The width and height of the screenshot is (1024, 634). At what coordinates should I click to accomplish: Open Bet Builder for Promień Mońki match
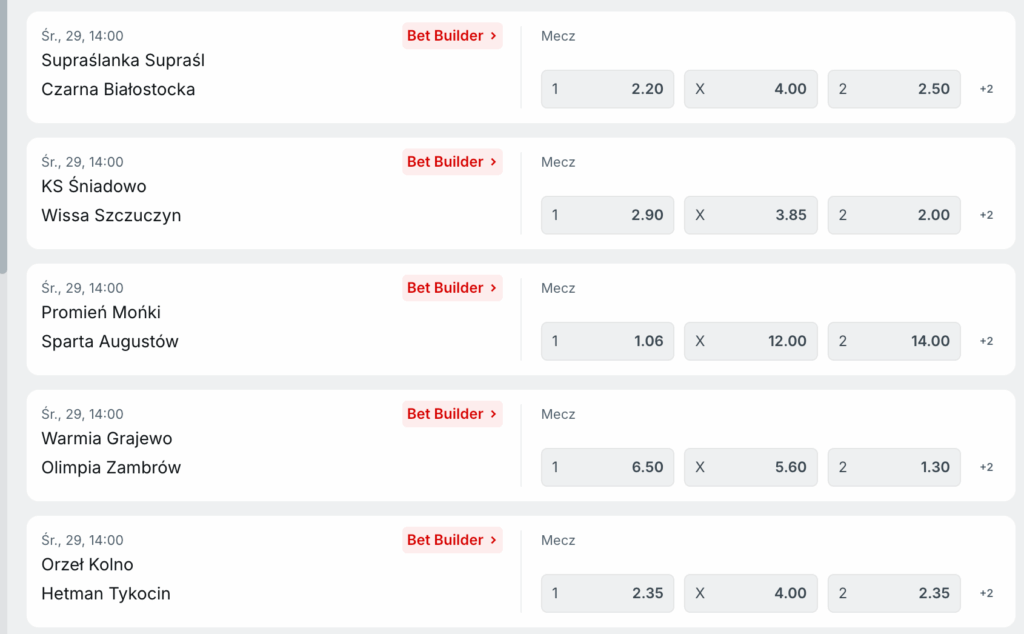coord(452,288)
